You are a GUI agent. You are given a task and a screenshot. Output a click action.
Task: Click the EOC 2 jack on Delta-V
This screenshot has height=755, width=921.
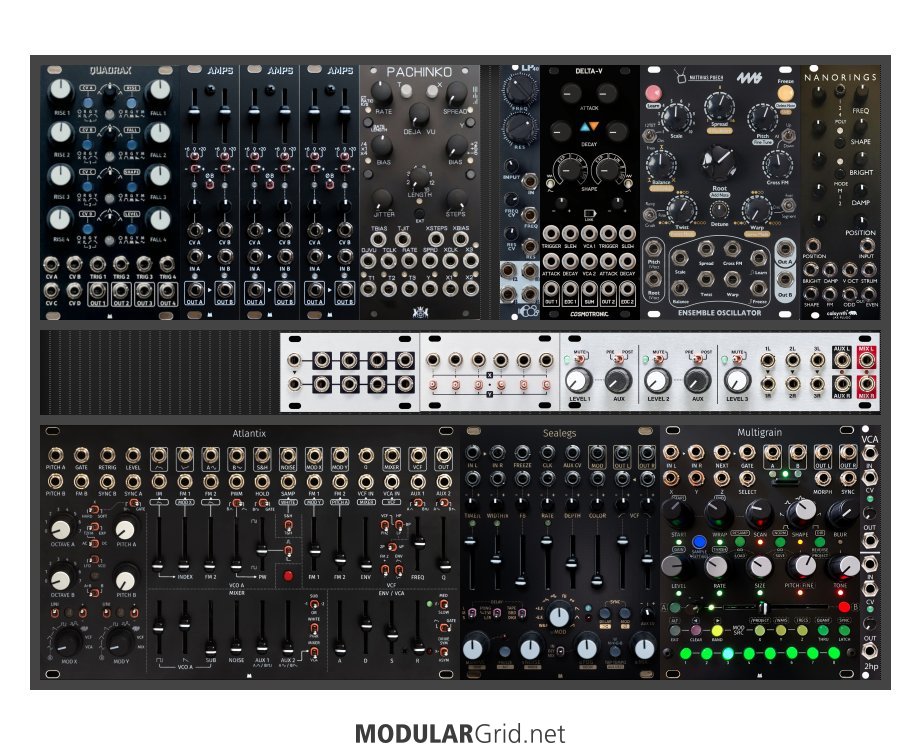tap(627, 289)
